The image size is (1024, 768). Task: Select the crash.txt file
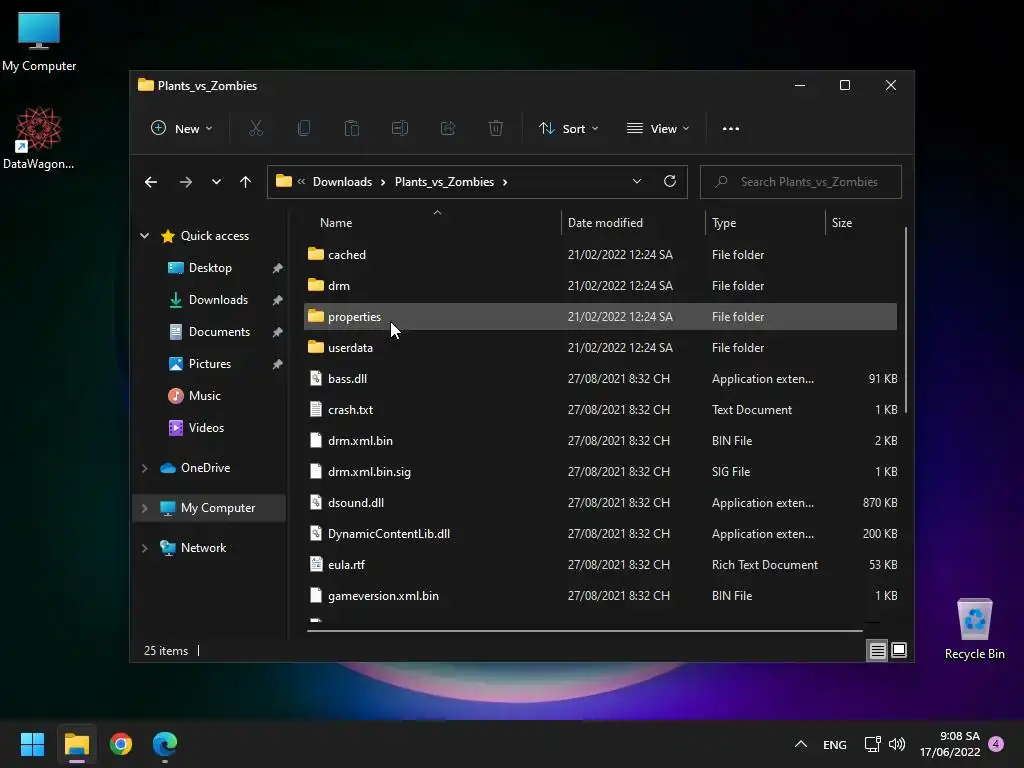(600, 409)
